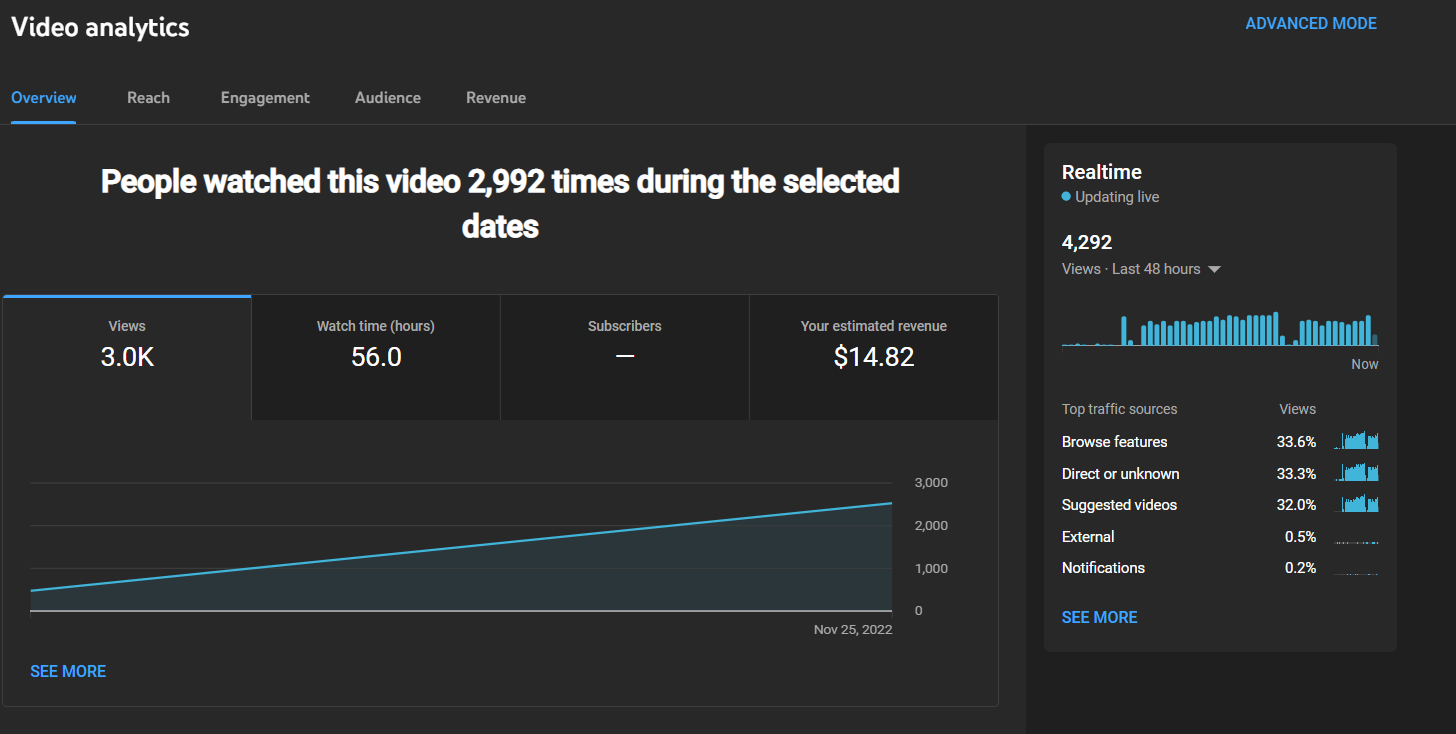
Task: Click the Direct or unknown sparkline chart
Action: (1356, 472)
